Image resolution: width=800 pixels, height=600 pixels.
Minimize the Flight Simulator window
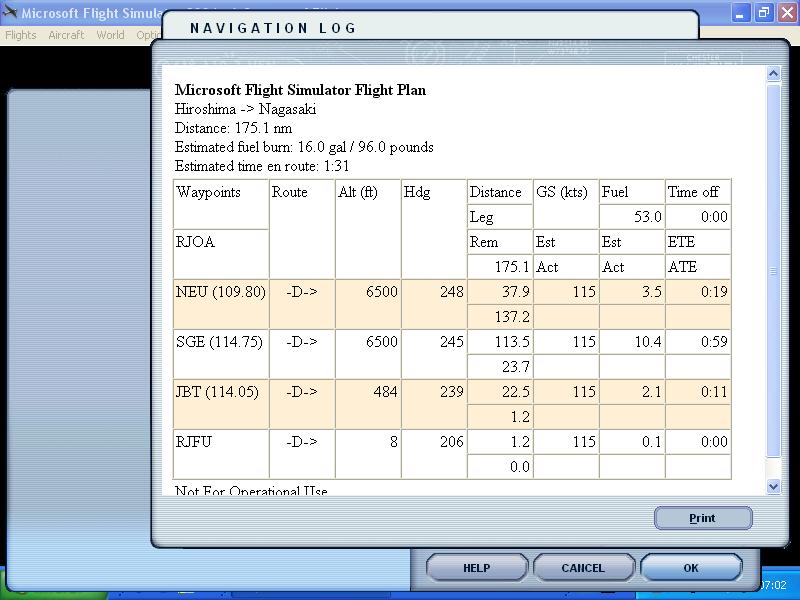tap(740, 13)
